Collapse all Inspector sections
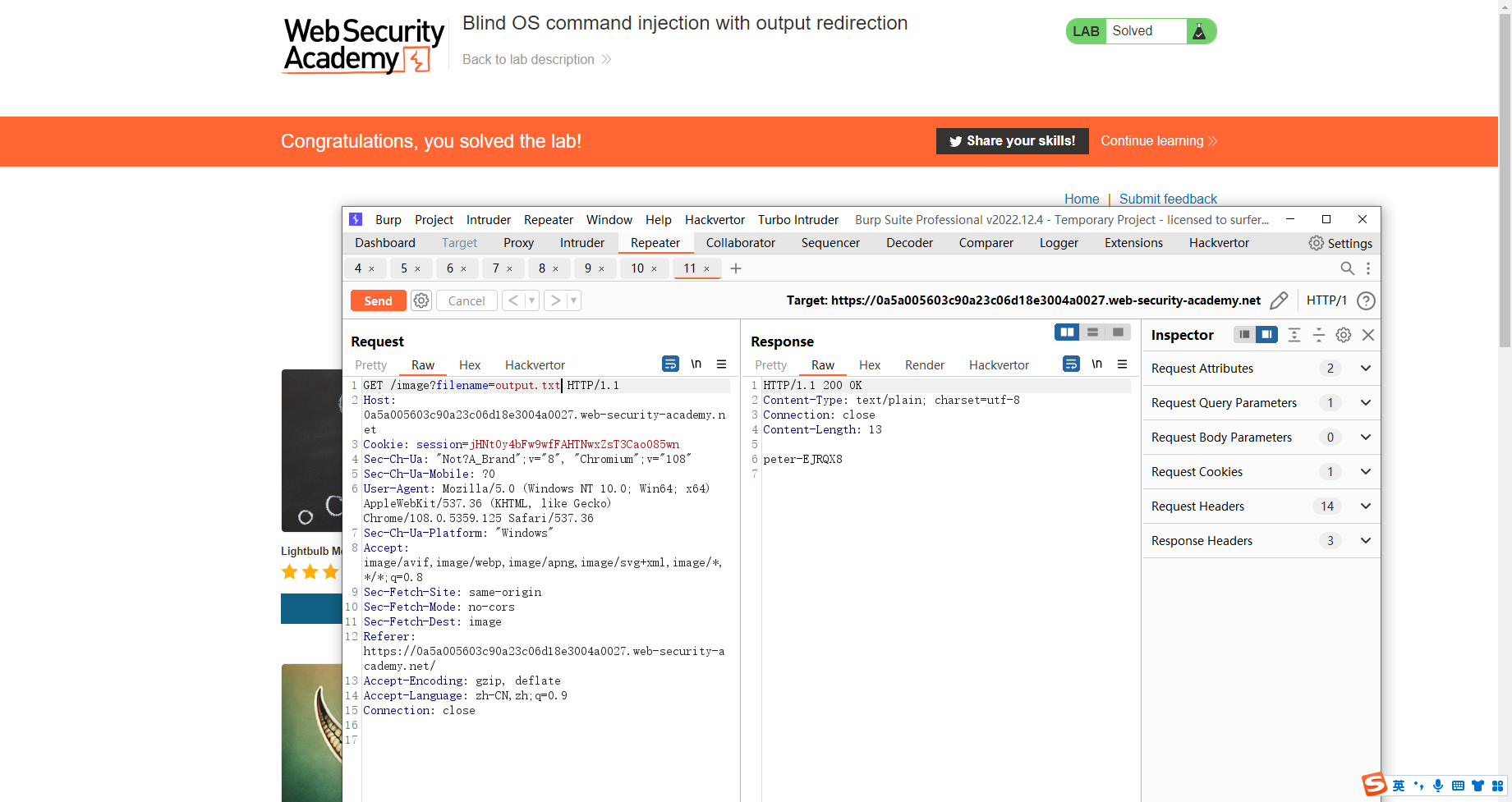Viewport: 1512px width, 802px height. [x=1319, y=334]
